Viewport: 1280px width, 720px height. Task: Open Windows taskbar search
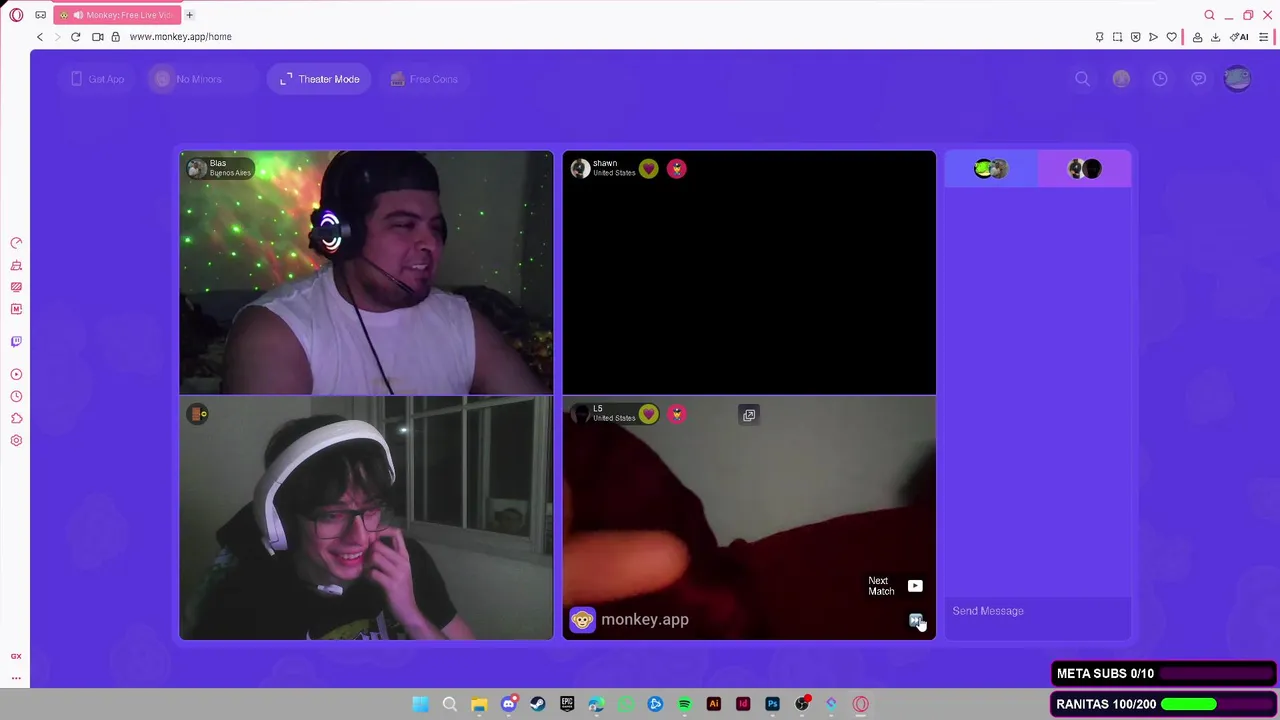[x=450, y=704]
